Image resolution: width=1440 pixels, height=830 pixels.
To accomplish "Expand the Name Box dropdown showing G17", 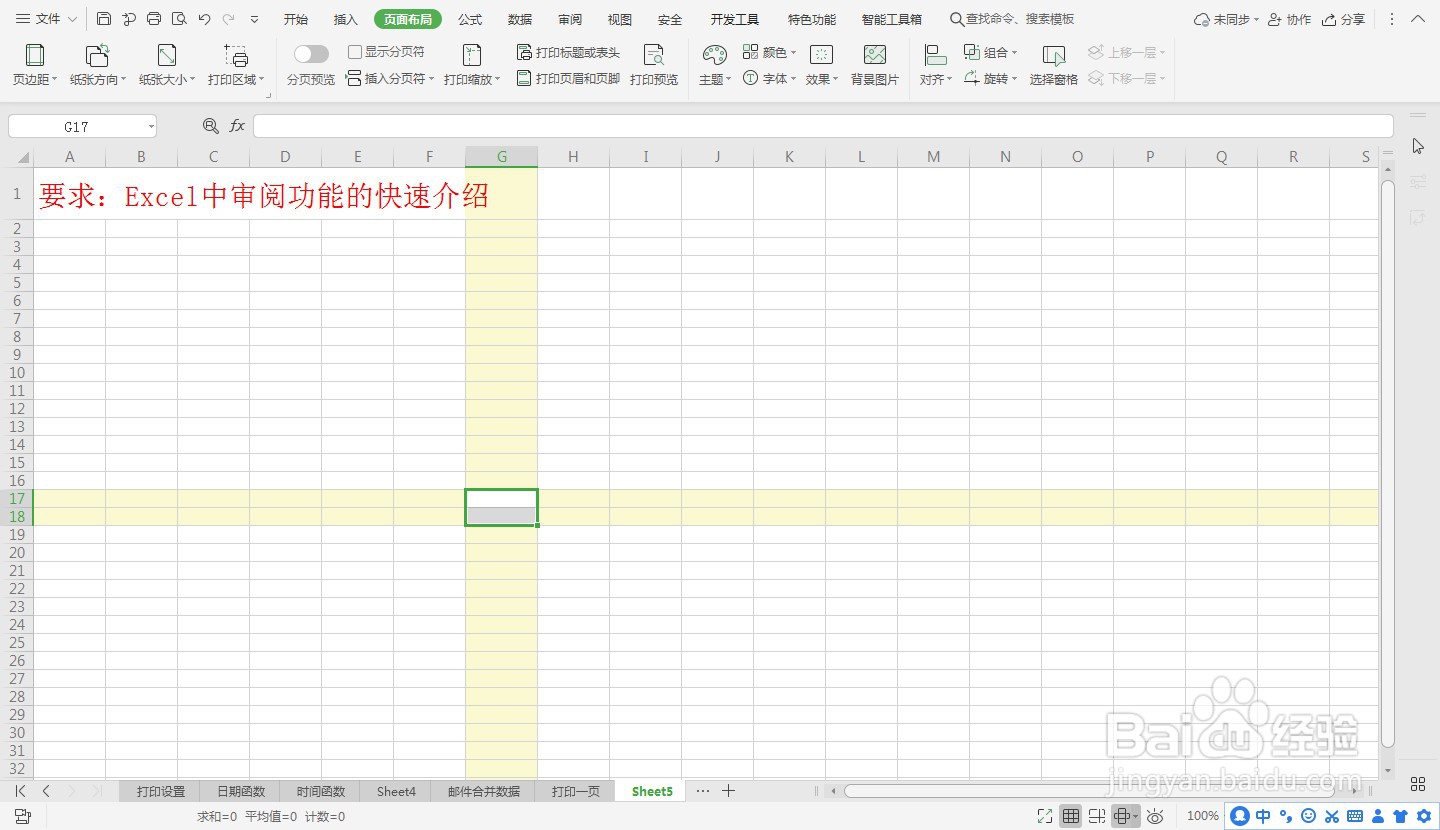I will pyautogui.click(x=151, y=127).
